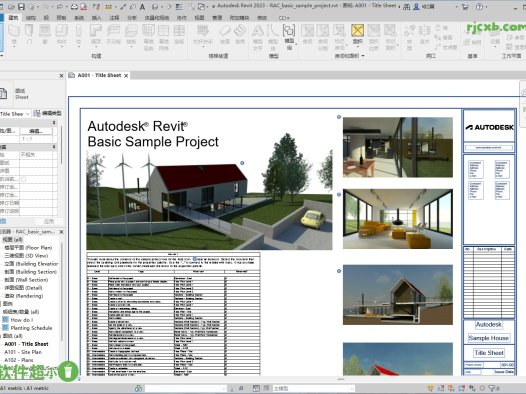This screenshot has height=394, width=526.
Task: Switch to the Architecture ribbon tab
Action: 13,18
